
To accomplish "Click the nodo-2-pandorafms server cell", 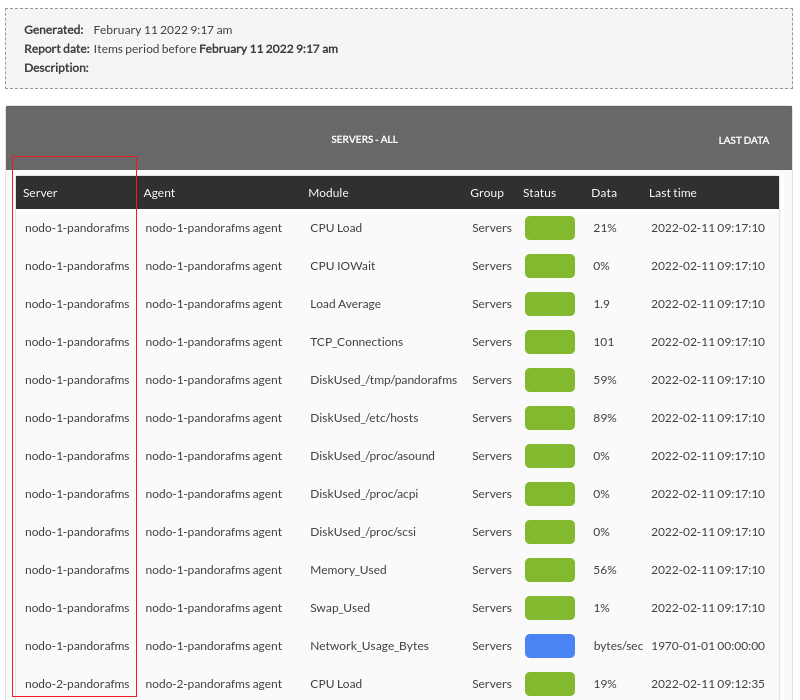I will [x=77, y=684].
